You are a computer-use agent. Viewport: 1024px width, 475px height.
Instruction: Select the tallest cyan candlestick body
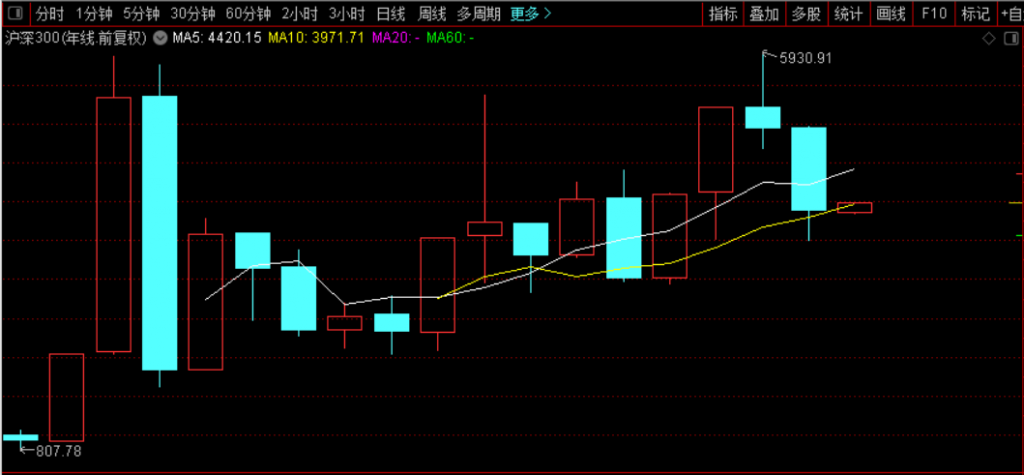[160, 233]
